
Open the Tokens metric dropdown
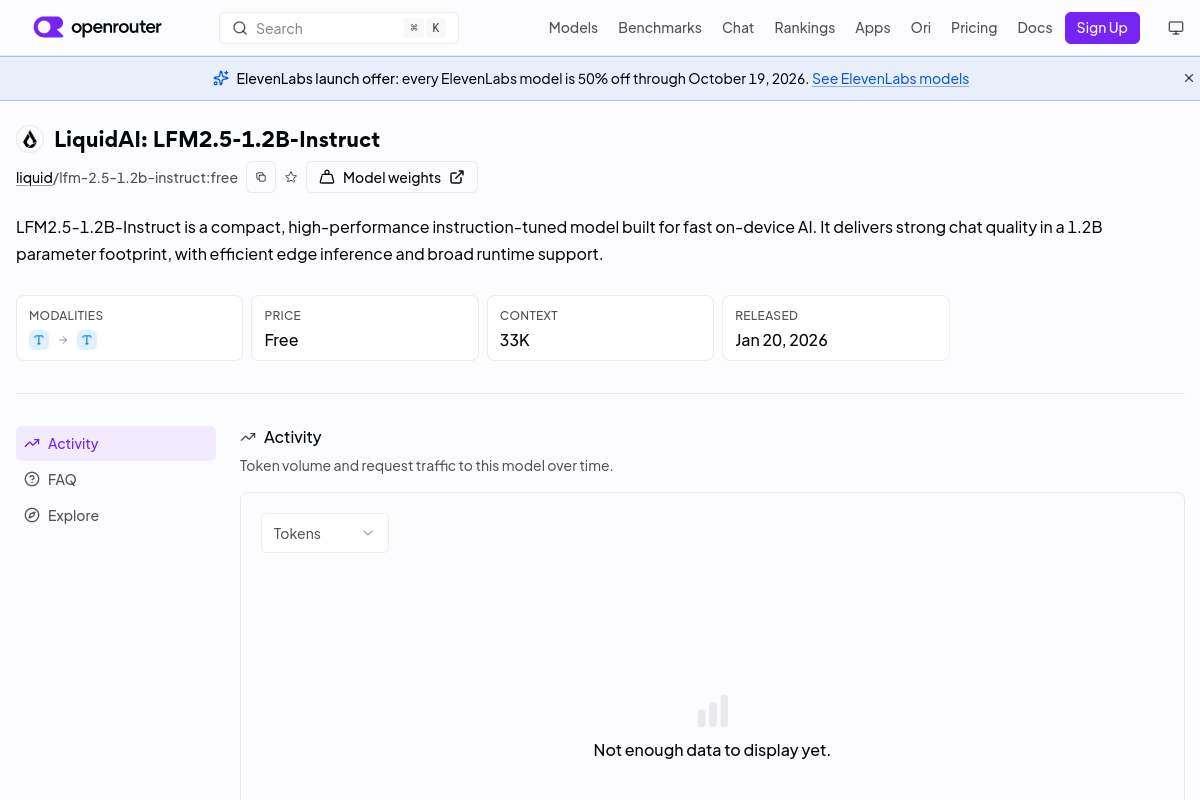(325, 533)
